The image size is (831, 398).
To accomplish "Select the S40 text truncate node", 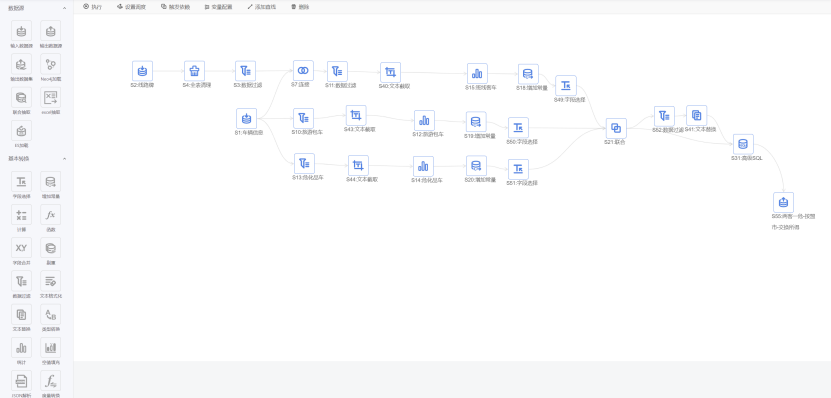I will point(390,72).
